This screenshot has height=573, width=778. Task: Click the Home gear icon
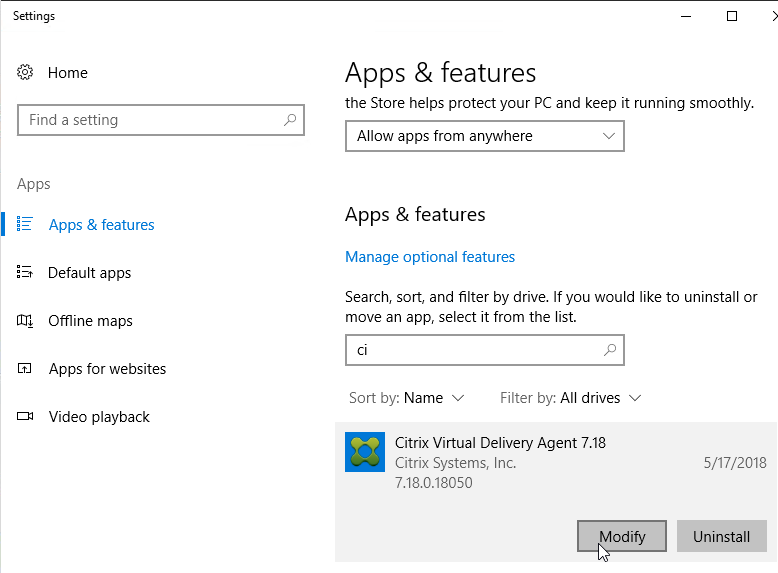coord(25,72)
